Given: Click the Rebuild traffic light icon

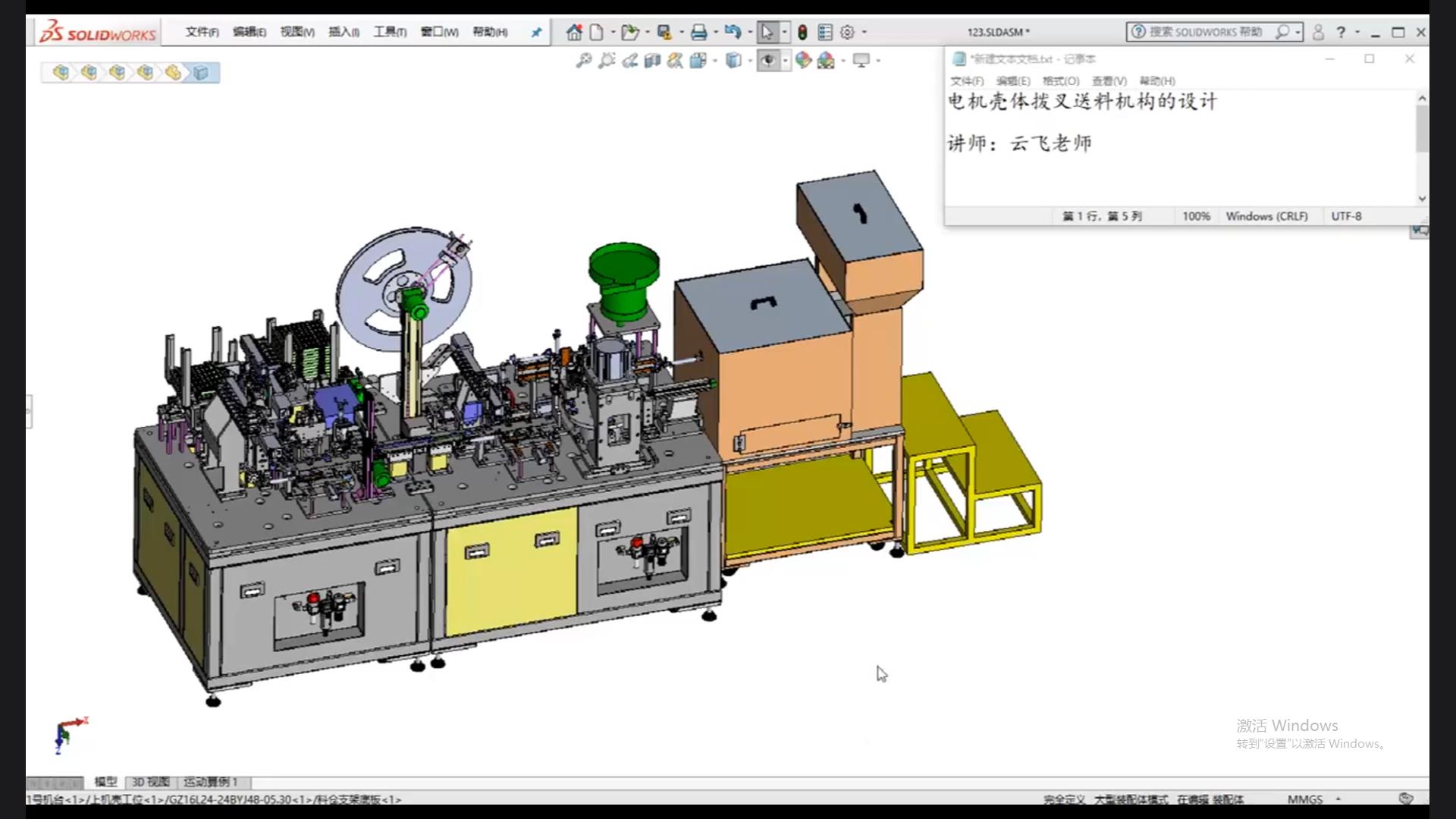Looking at the screenshot, I should (x=802, y=32).
